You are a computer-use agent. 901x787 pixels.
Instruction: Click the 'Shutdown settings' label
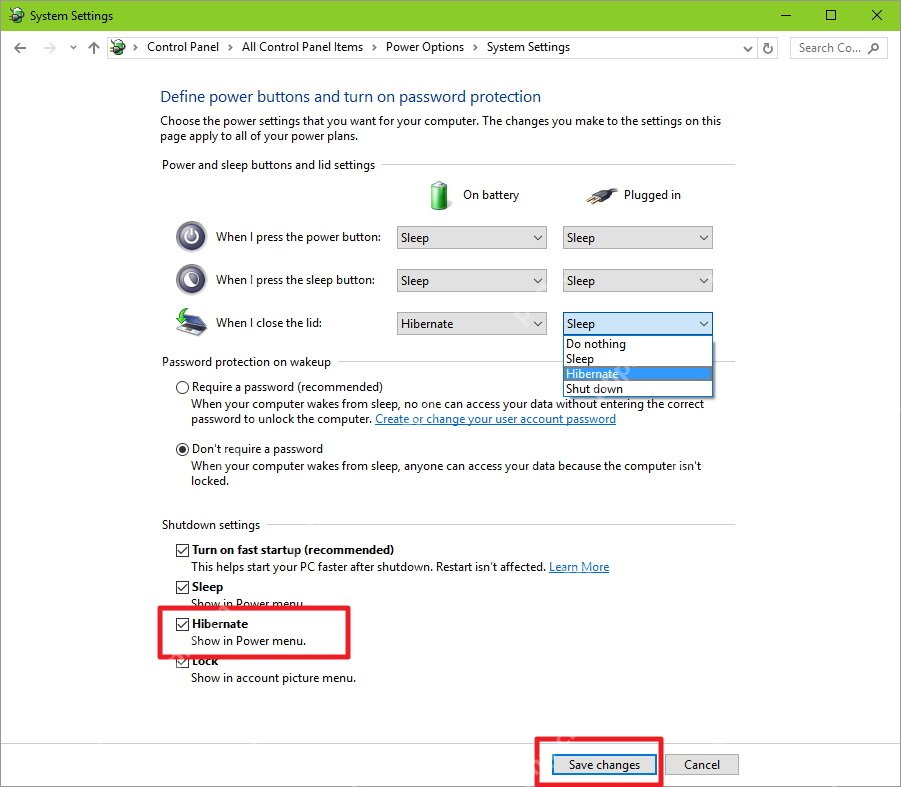[x=211, y=525]
